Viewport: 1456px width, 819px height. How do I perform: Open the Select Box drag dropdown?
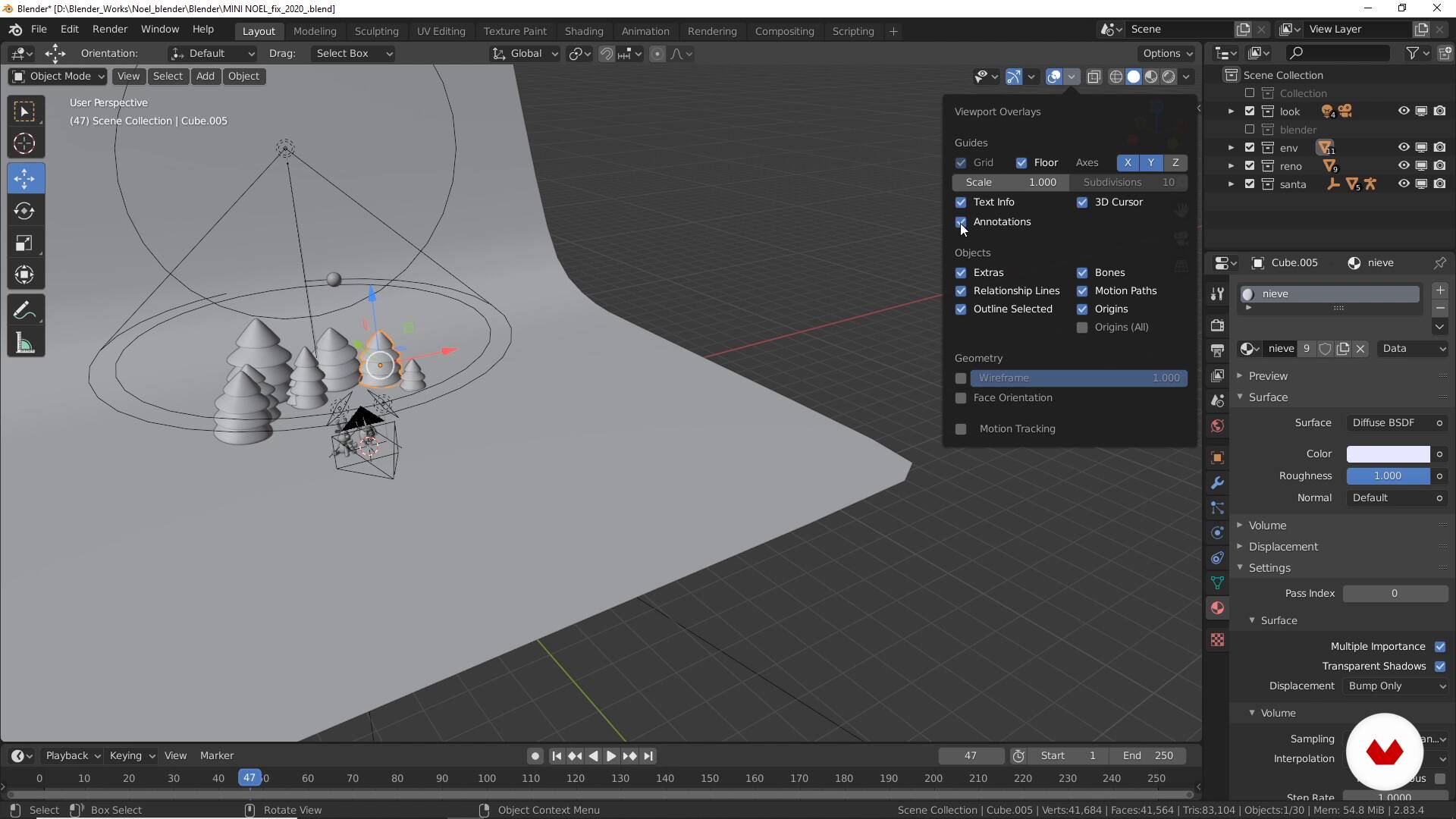click(353, 54)
